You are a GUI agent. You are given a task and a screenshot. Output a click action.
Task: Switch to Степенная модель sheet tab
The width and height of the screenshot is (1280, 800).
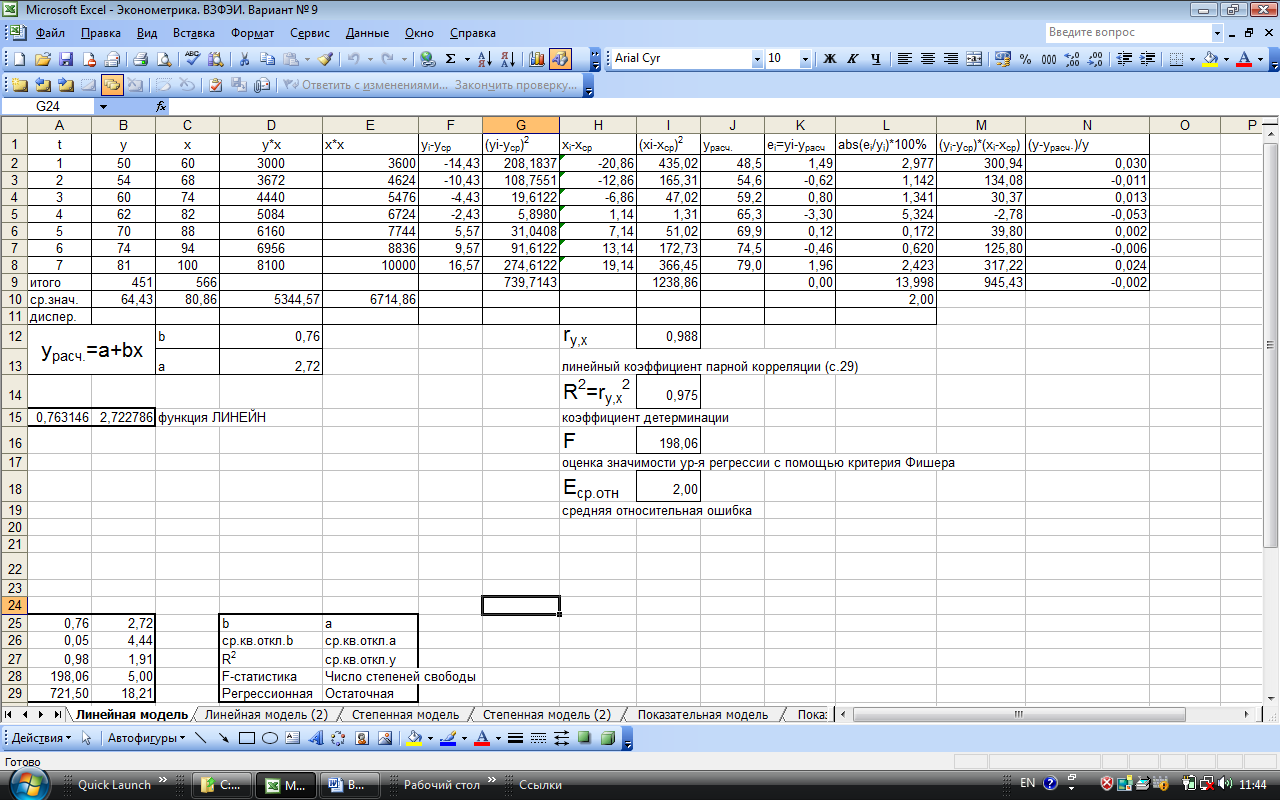tap(405, 715)
